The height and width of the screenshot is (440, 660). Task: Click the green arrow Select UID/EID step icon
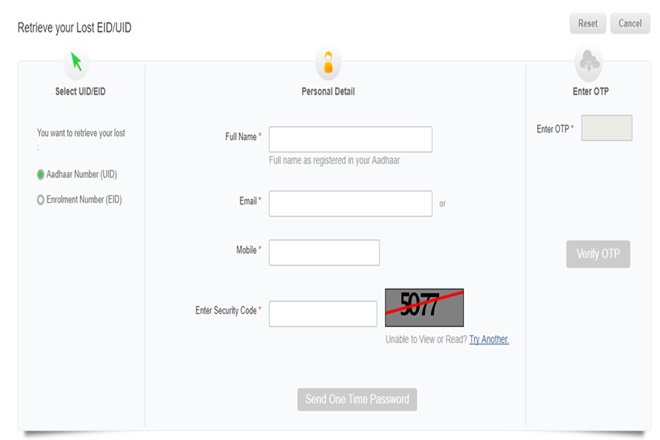coord(76,64)
